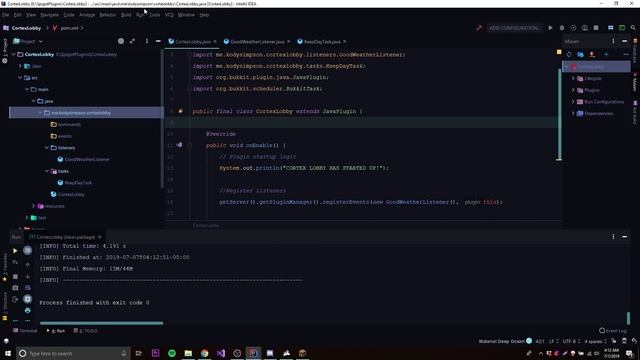Open the Add Configuration selector
Viewport: 640px width, 360px height.
[x=514, y=28]
